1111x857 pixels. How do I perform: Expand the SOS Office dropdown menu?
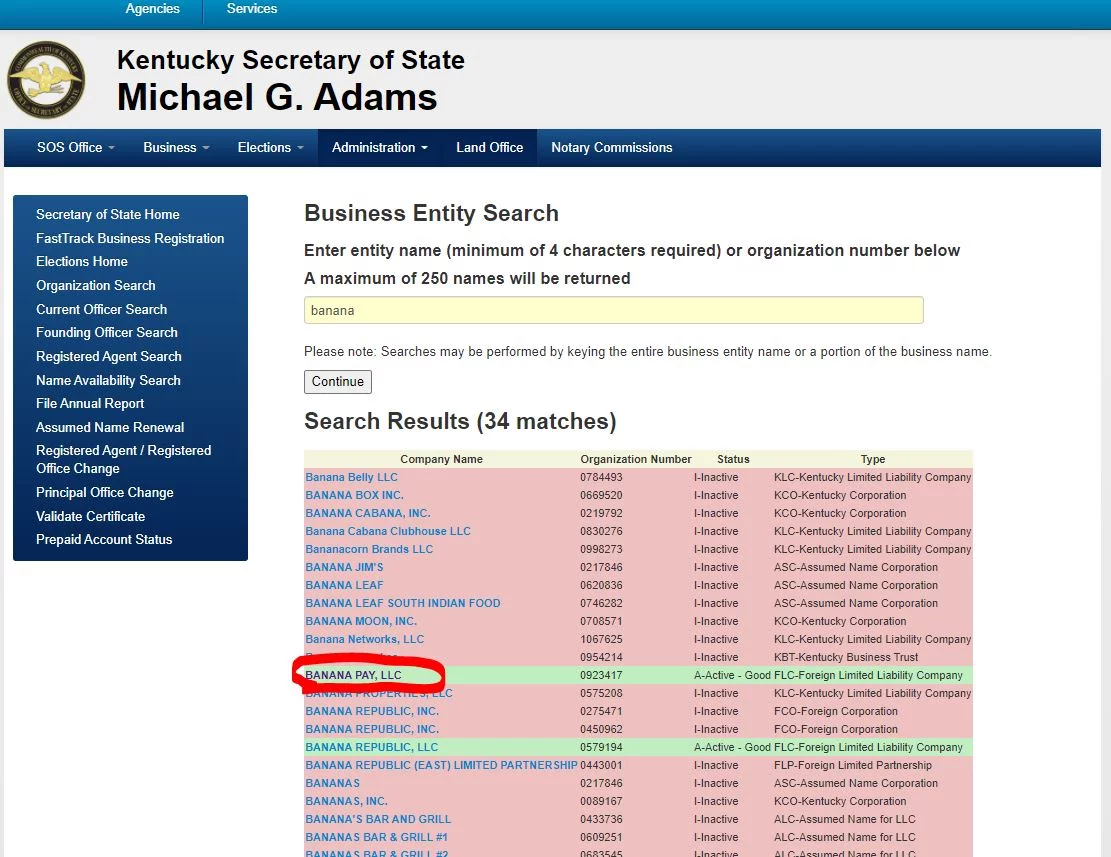point(75,147)
